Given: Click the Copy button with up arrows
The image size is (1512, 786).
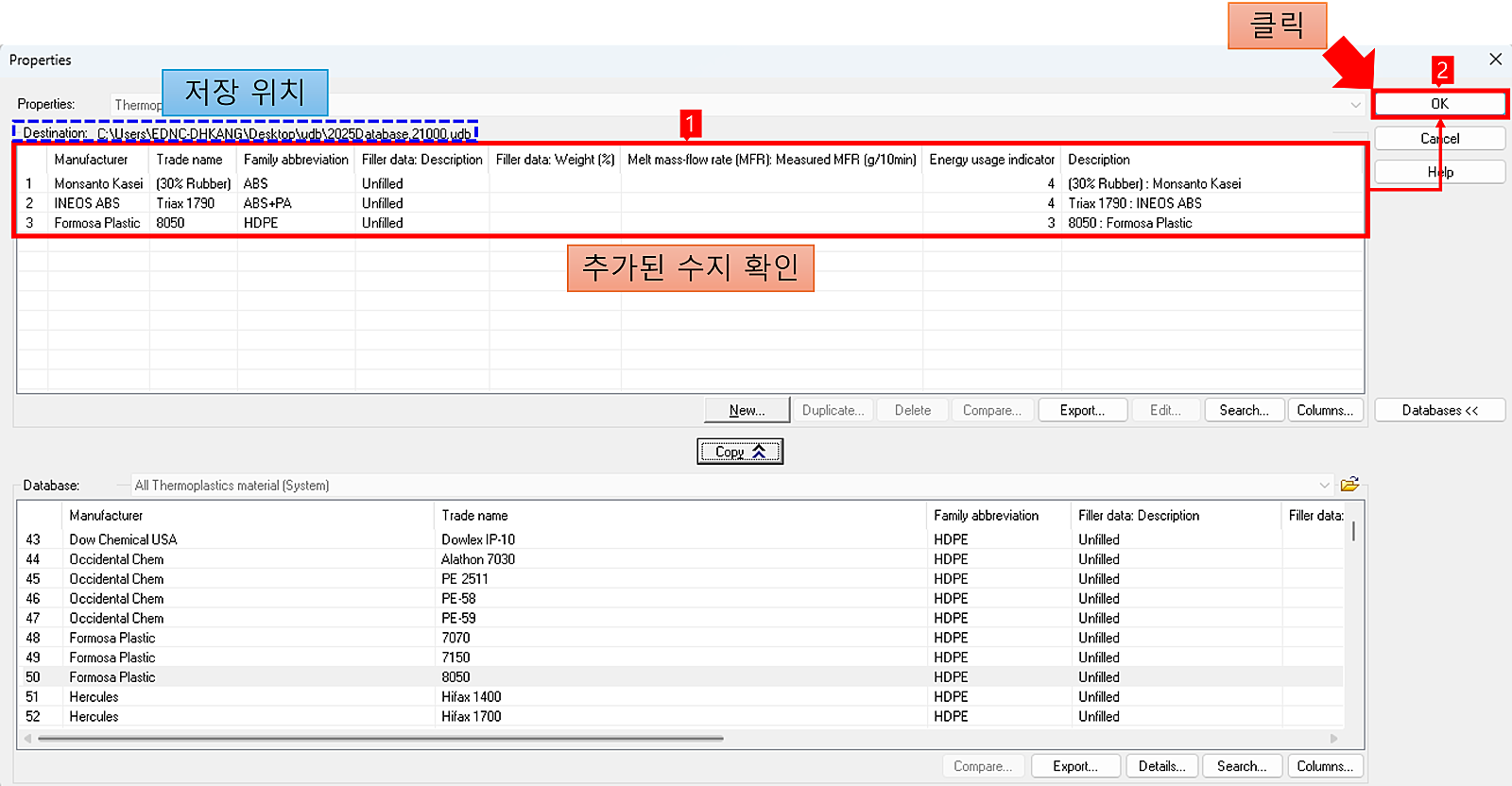Looking at the screenshot, I should click(740, 452).
